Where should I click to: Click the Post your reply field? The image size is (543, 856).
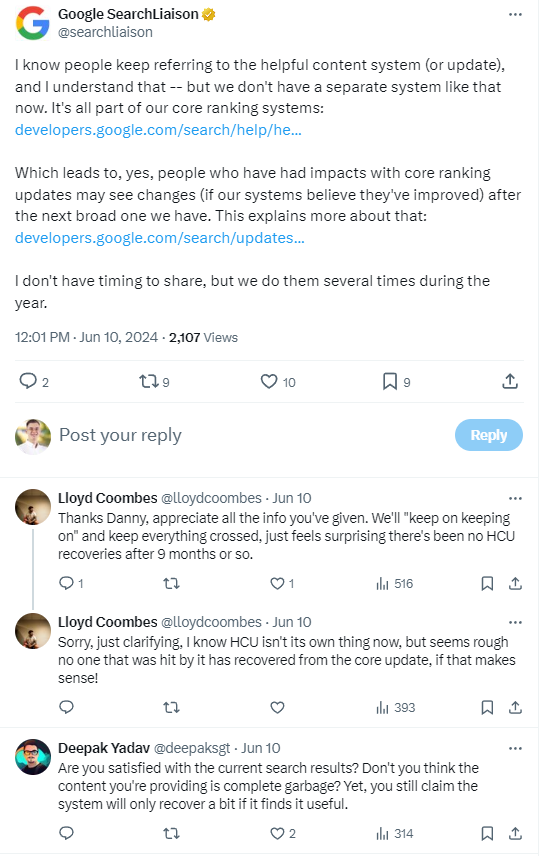coord(251,435)
